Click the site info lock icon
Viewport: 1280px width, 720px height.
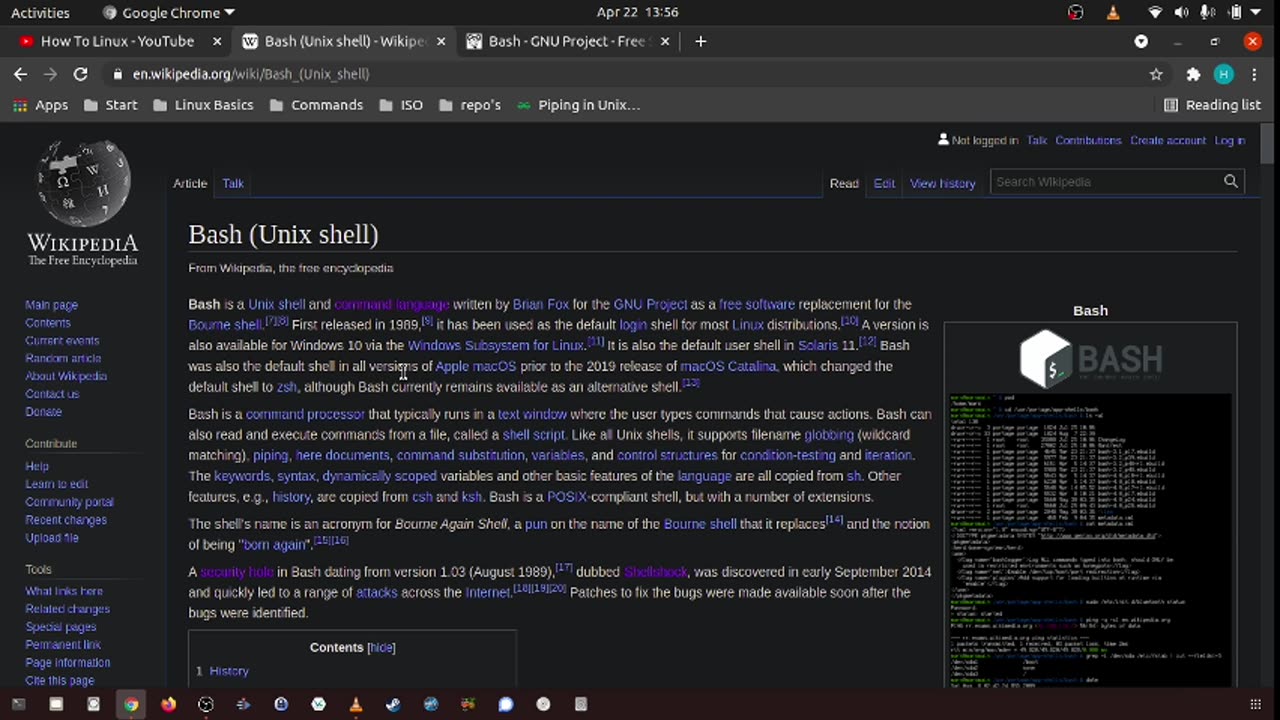click(x=118, y=74)
